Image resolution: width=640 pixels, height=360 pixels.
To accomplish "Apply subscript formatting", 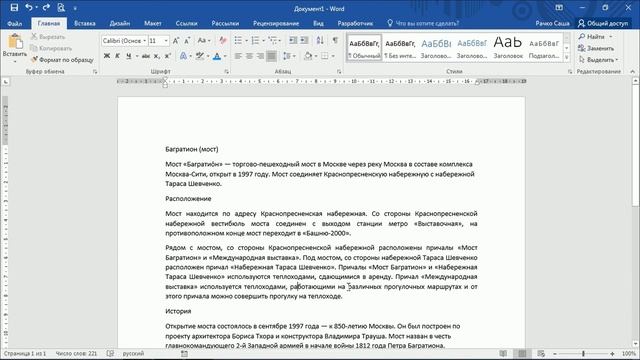I will 157,56.
